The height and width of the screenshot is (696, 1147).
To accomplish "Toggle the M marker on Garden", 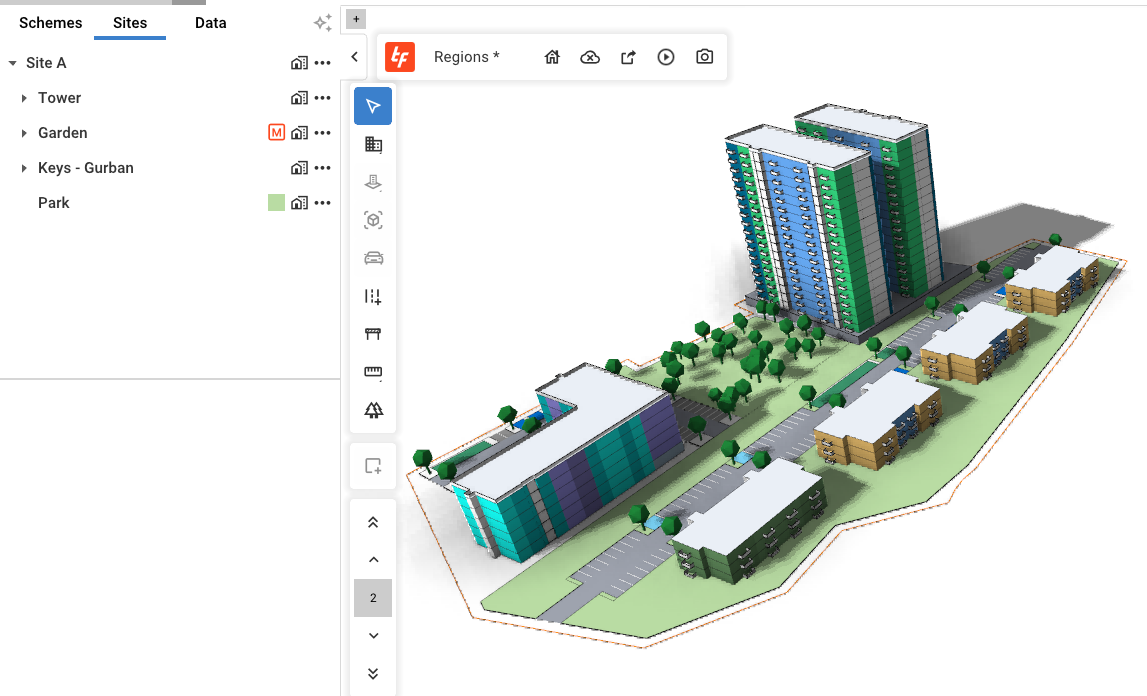I will pos(277,133).
